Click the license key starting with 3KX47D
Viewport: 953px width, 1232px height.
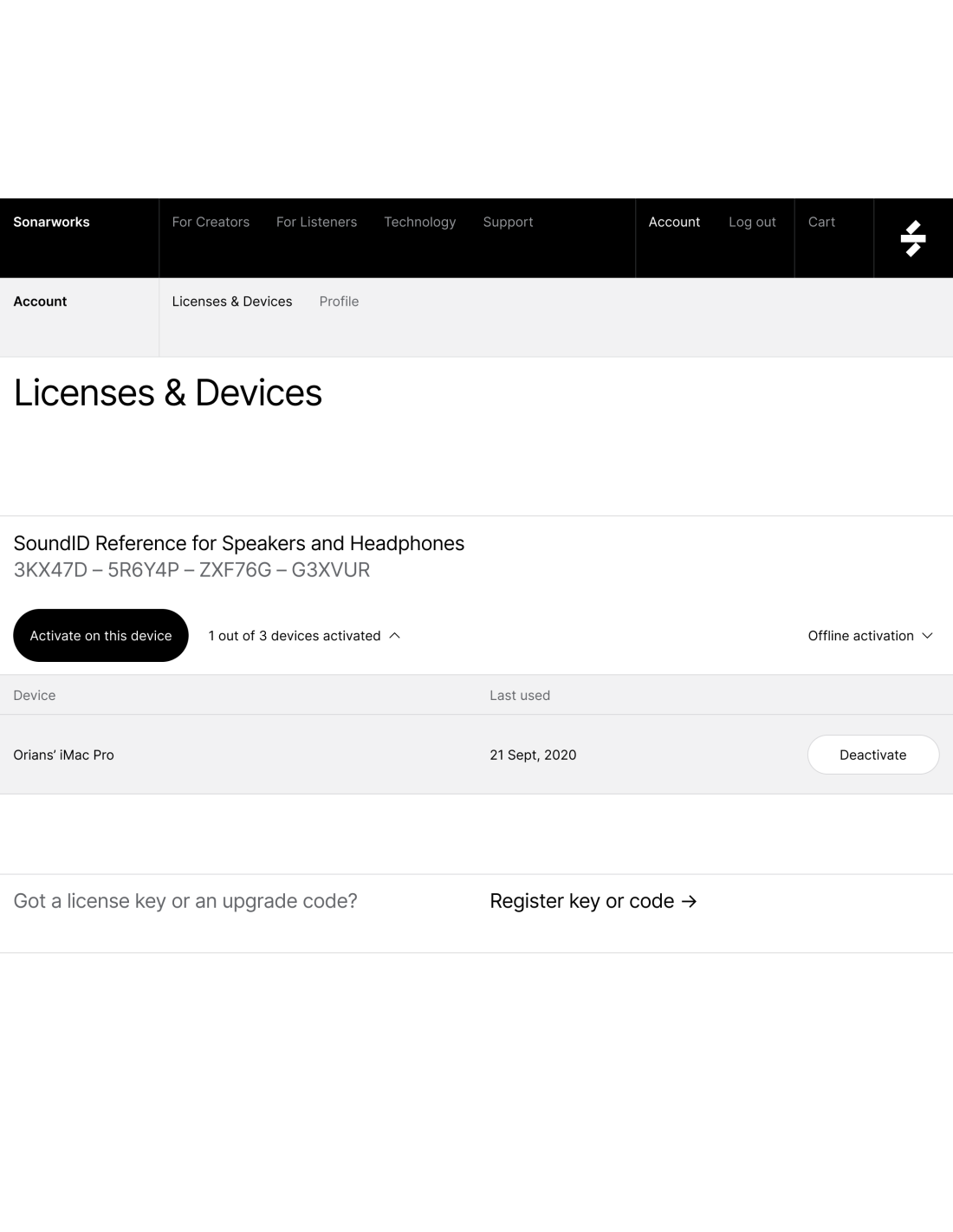coord(191,570)
